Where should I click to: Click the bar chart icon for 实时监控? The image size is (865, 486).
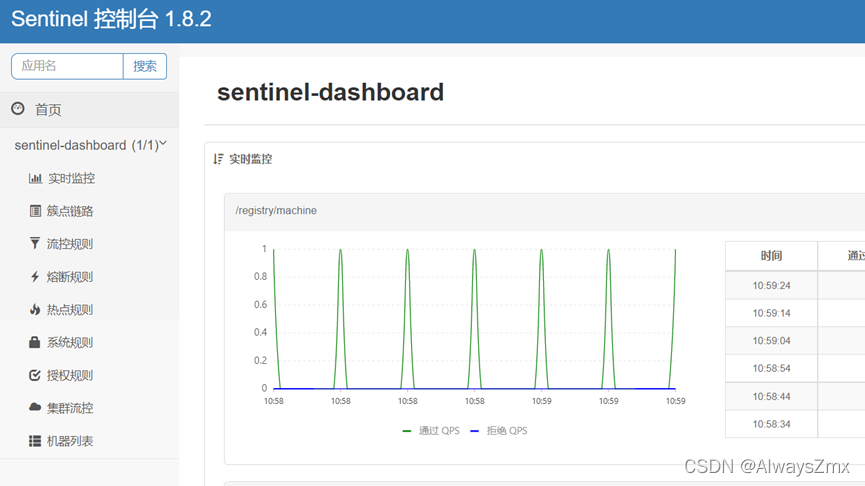pyautogui.click(x=35, y=178)
